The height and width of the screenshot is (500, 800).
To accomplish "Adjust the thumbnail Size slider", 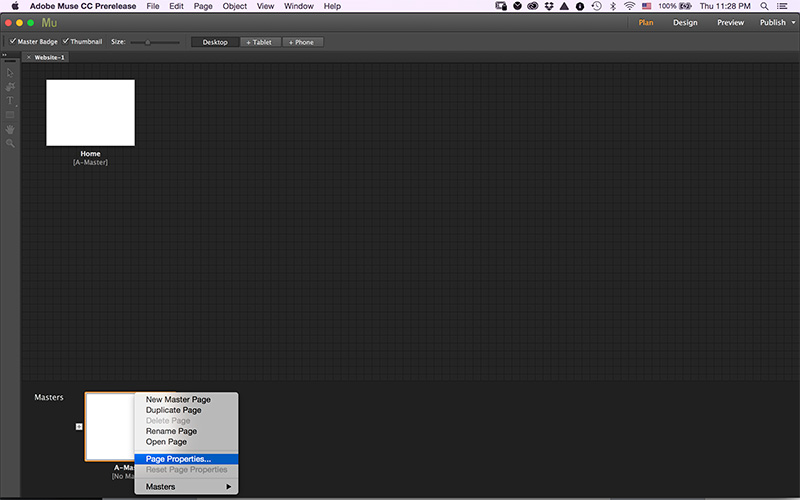I will point(147,42).
